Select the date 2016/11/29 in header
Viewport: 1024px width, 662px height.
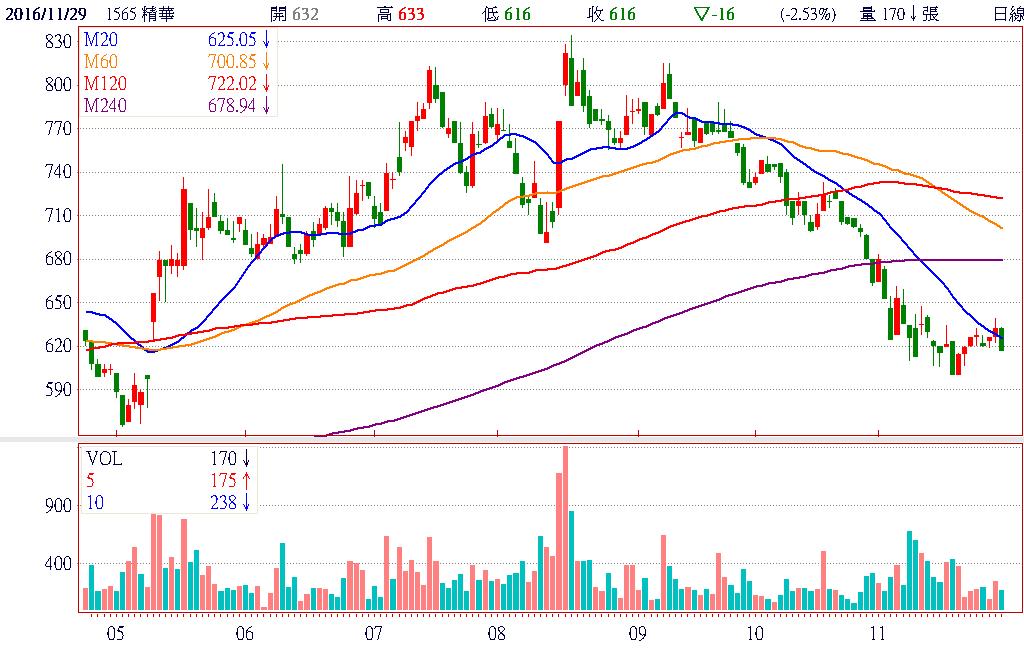[45, 14]
